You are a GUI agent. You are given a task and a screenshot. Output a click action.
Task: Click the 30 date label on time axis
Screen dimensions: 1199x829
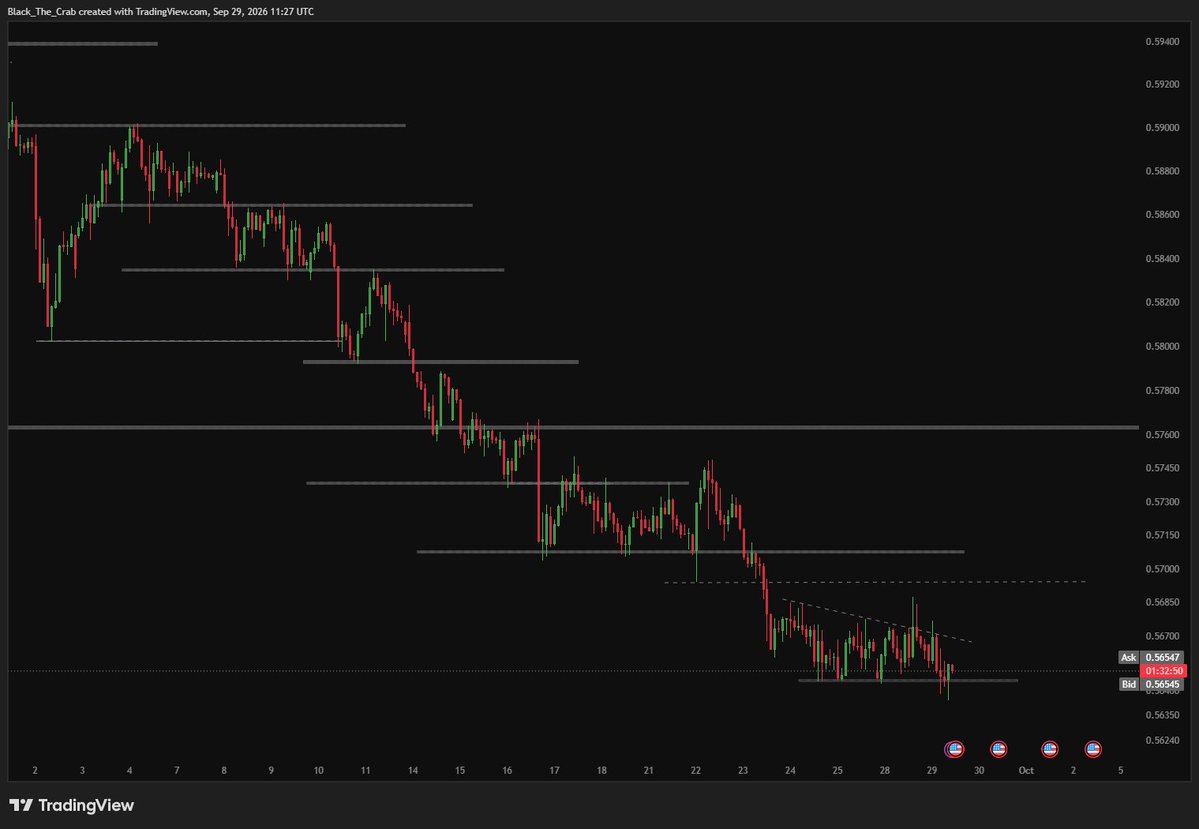979,771
